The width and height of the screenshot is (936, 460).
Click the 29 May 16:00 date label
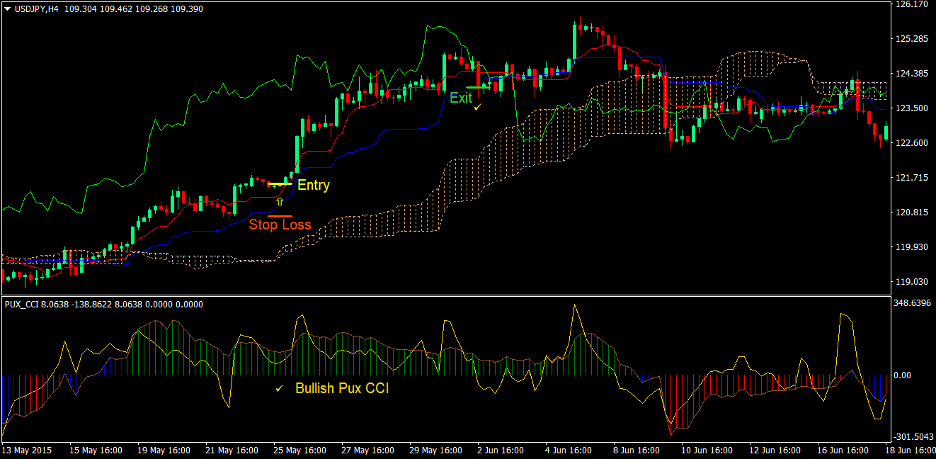[436, 450]
